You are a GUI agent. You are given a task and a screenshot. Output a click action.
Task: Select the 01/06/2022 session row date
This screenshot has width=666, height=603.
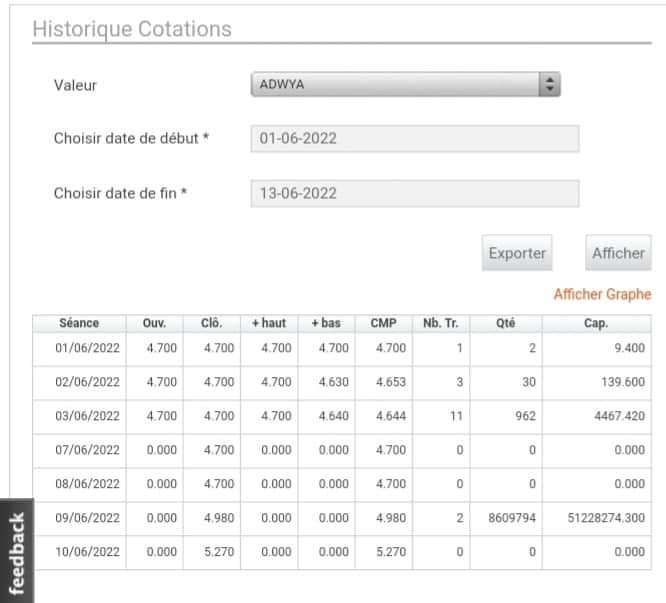(87, 348)
